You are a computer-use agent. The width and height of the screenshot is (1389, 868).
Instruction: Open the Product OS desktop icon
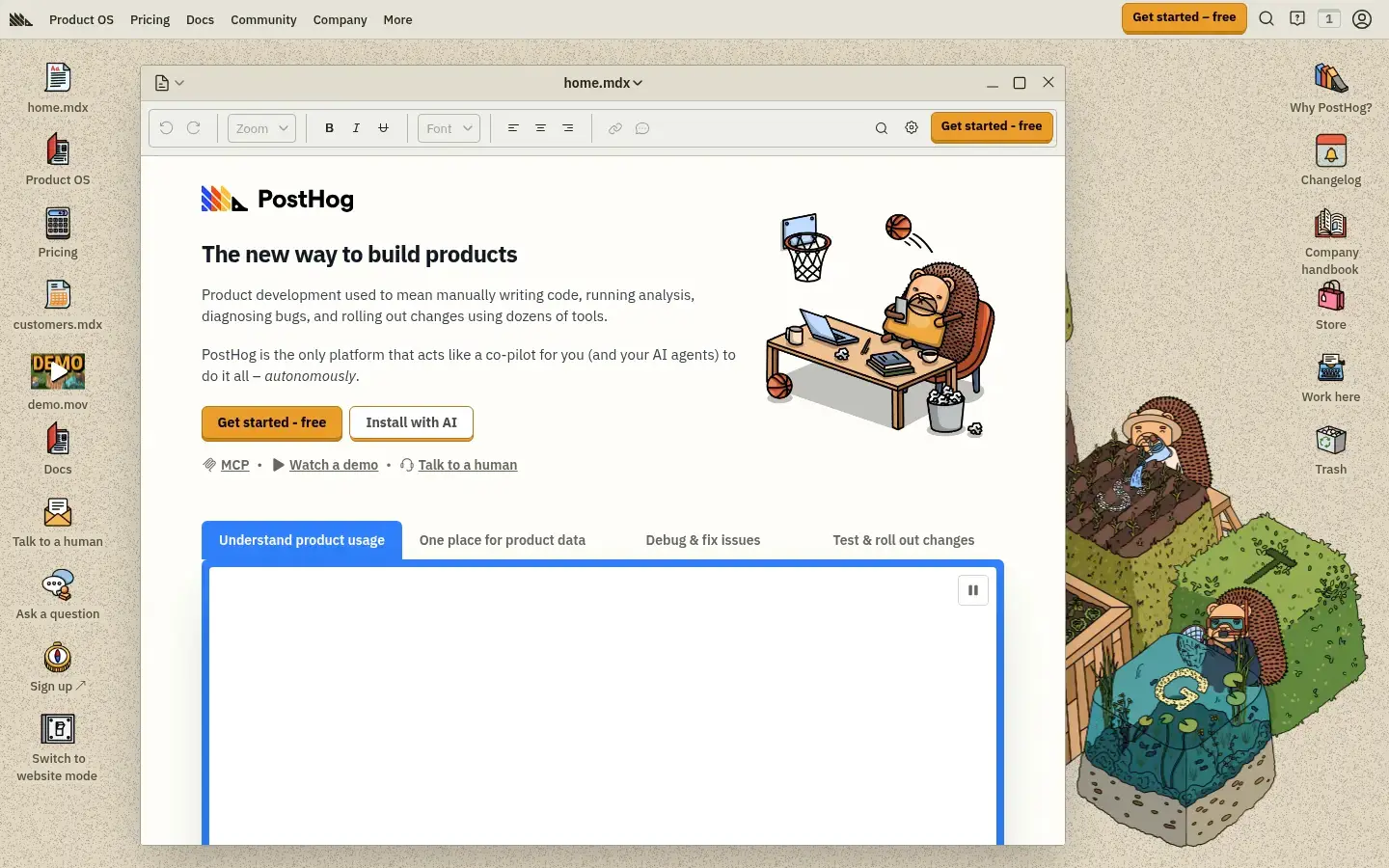pyautogui.click(x=58, y=150)
